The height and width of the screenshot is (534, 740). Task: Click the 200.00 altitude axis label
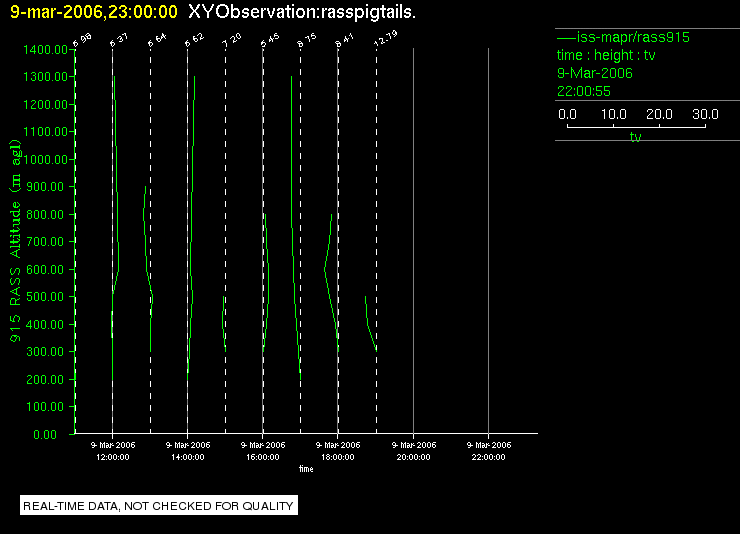point(45,379)
